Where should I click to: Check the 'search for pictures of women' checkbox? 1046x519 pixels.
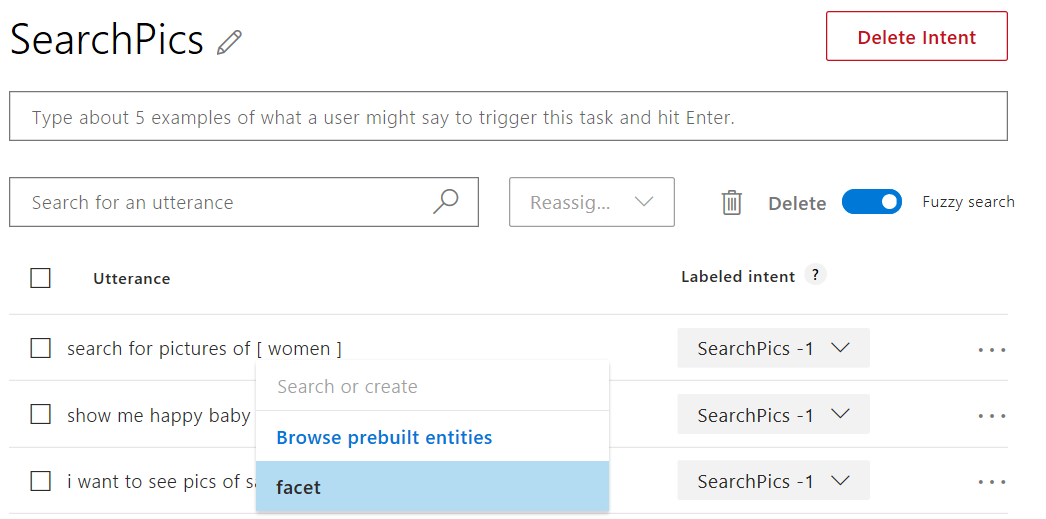(x=41, y=348)
